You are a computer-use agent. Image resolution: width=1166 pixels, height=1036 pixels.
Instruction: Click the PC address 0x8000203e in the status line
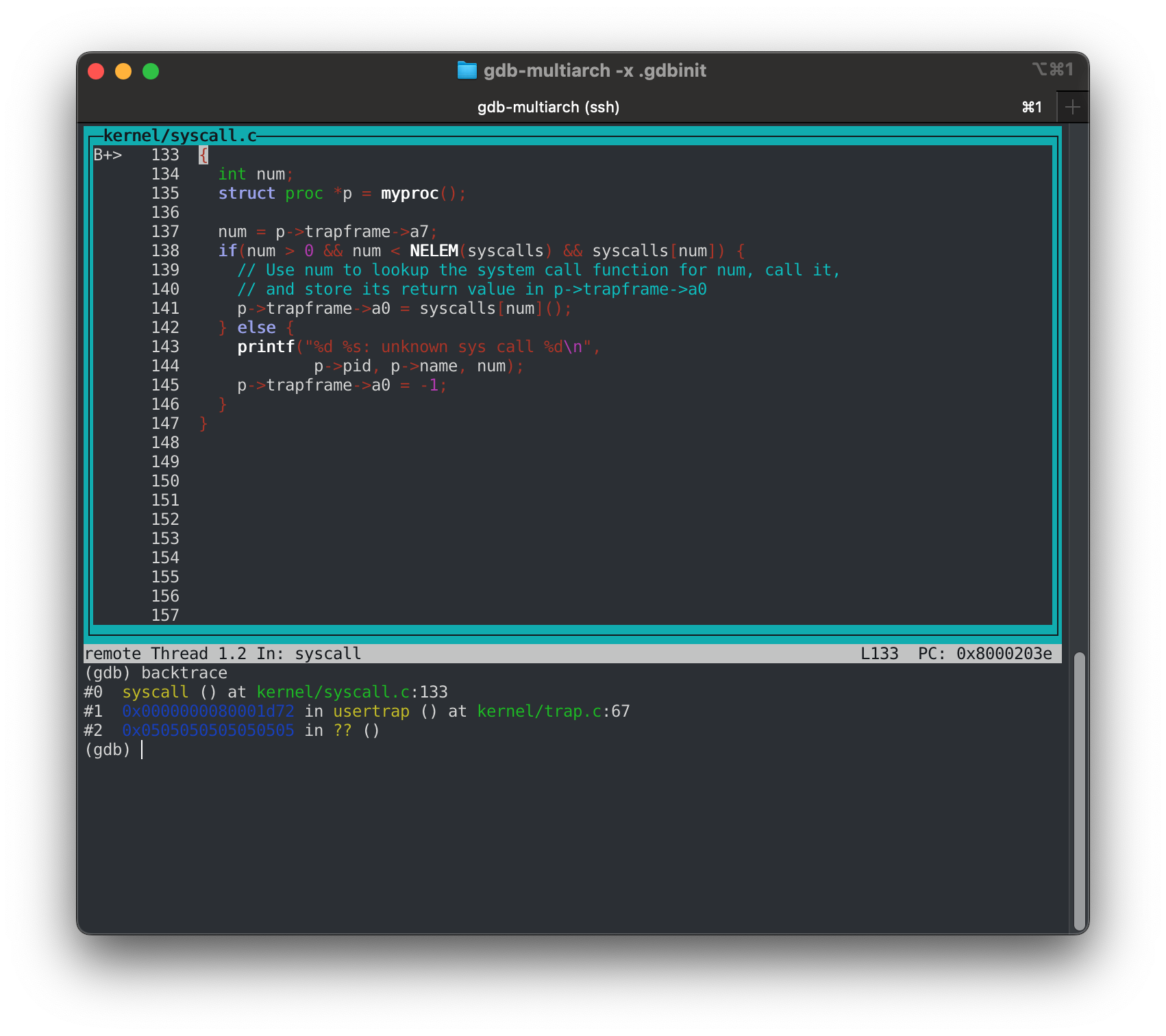(1005, 653)
